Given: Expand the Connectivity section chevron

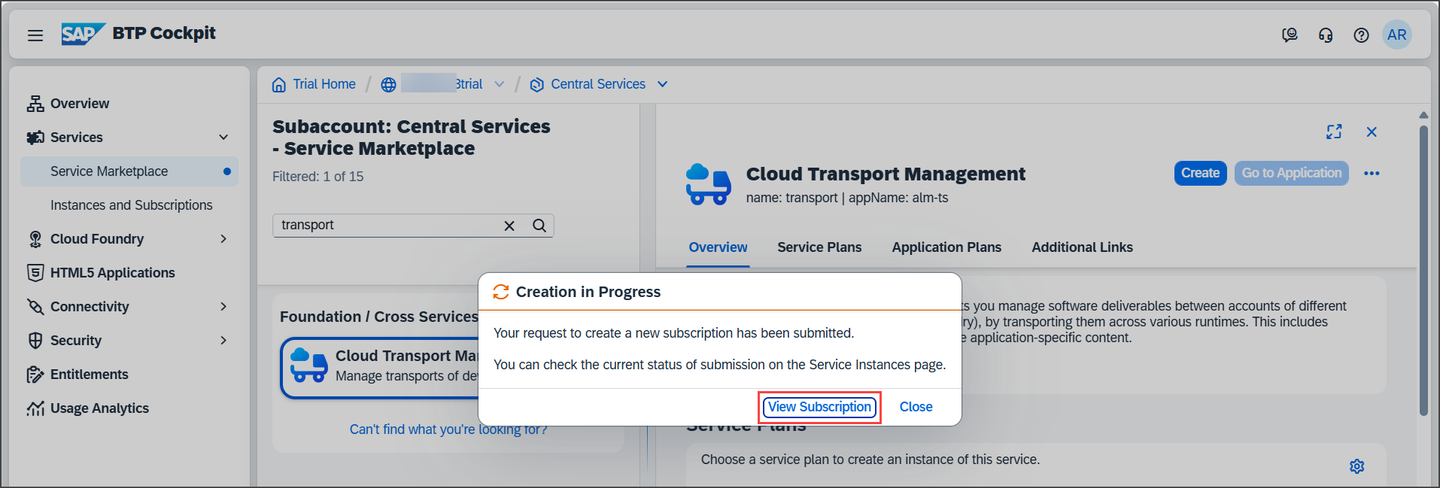Looking at the screenshot, I should click(x=224, y=306).
